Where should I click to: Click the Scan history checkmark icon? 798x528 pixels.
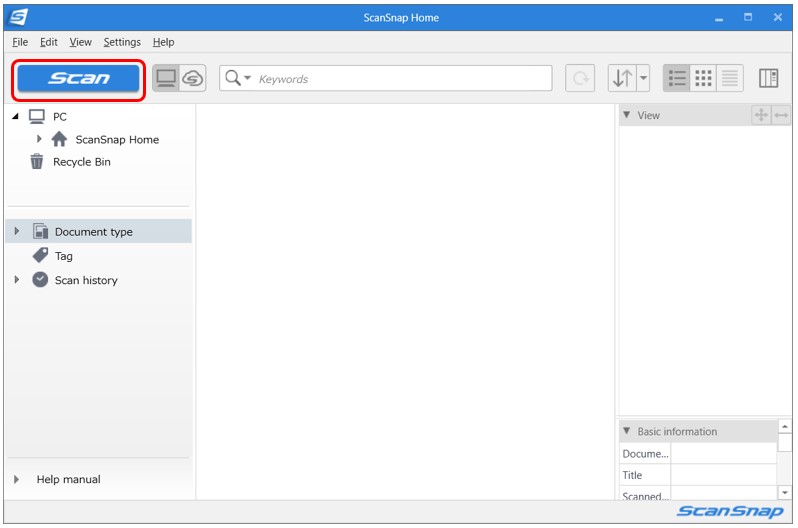pyautogui.click(x=40, y=280)
